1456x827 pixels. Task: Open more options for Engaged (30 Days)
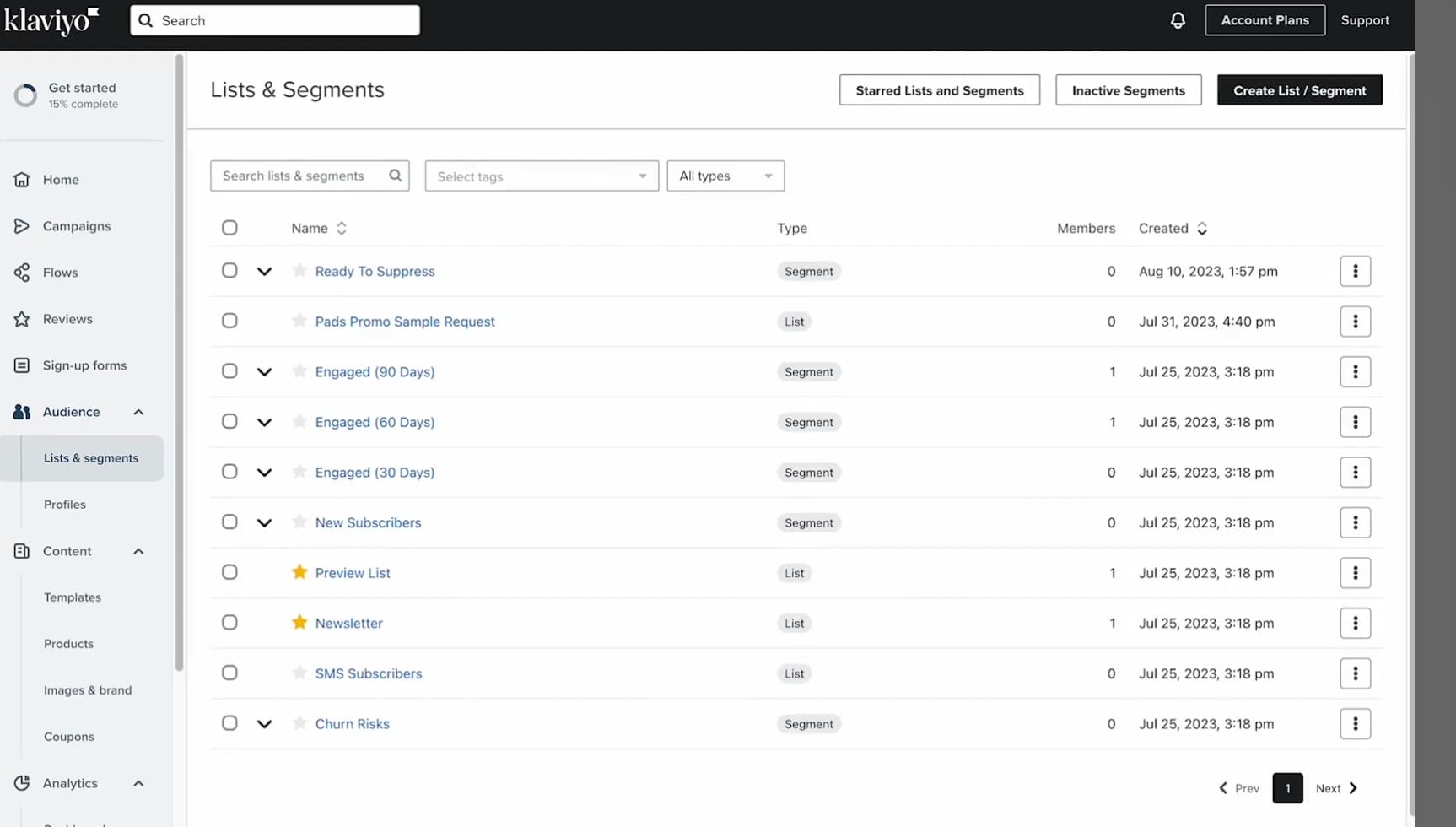pyautogui.click(x=1355, y=472)
